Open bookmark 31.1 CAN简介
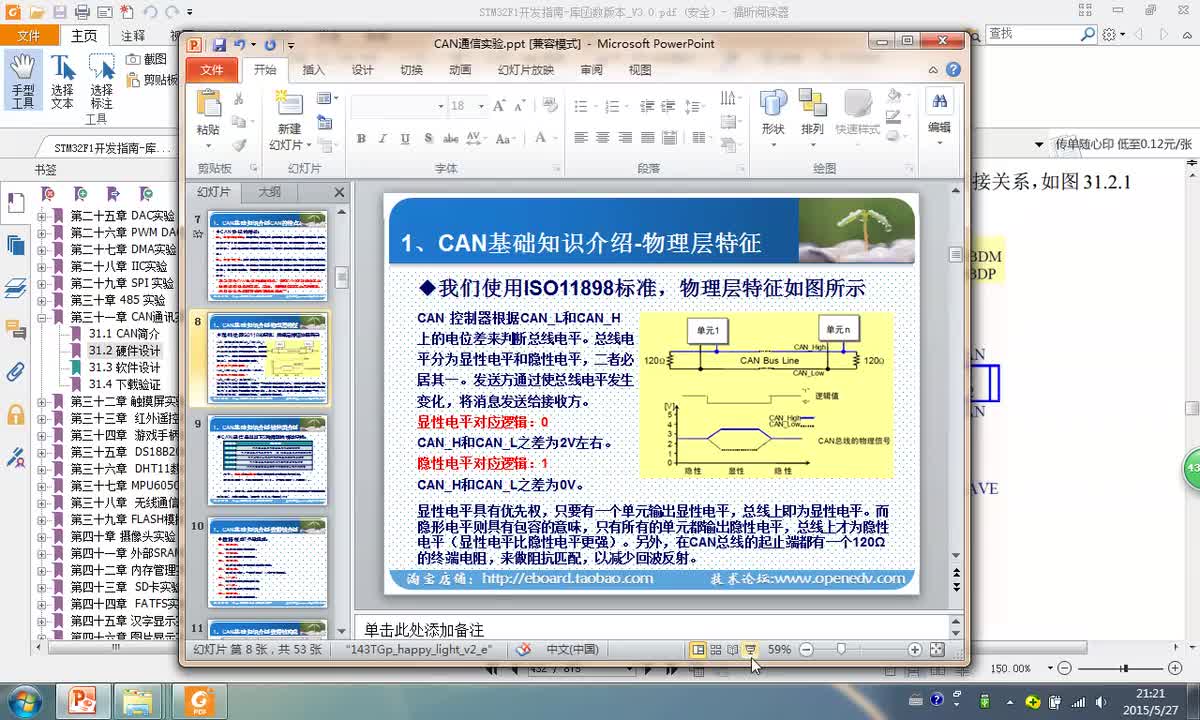1200x720 pixels. (124, 334)
